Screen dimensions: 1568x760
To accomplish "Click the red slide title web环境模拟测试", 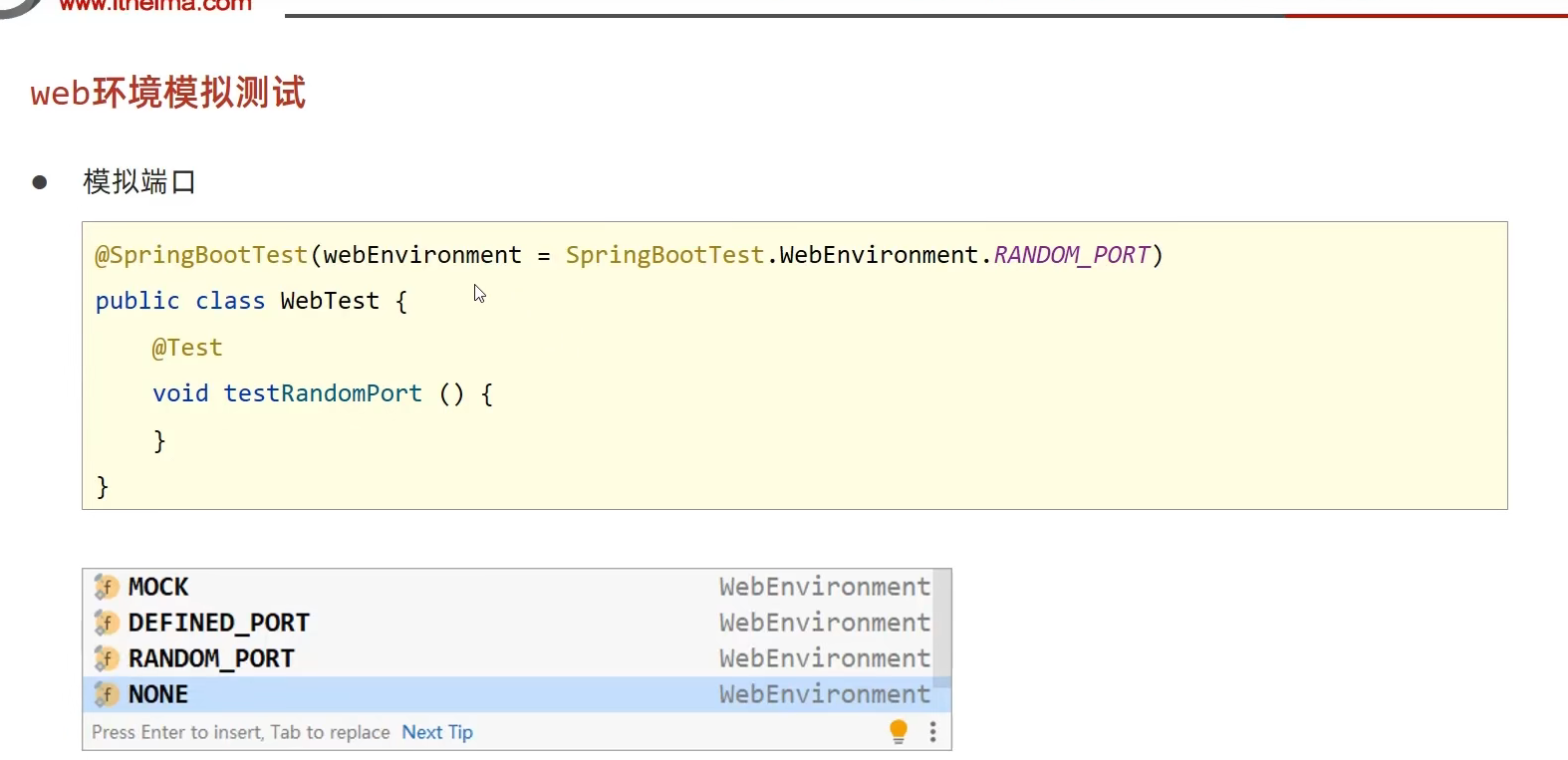I will coord(168,93).
